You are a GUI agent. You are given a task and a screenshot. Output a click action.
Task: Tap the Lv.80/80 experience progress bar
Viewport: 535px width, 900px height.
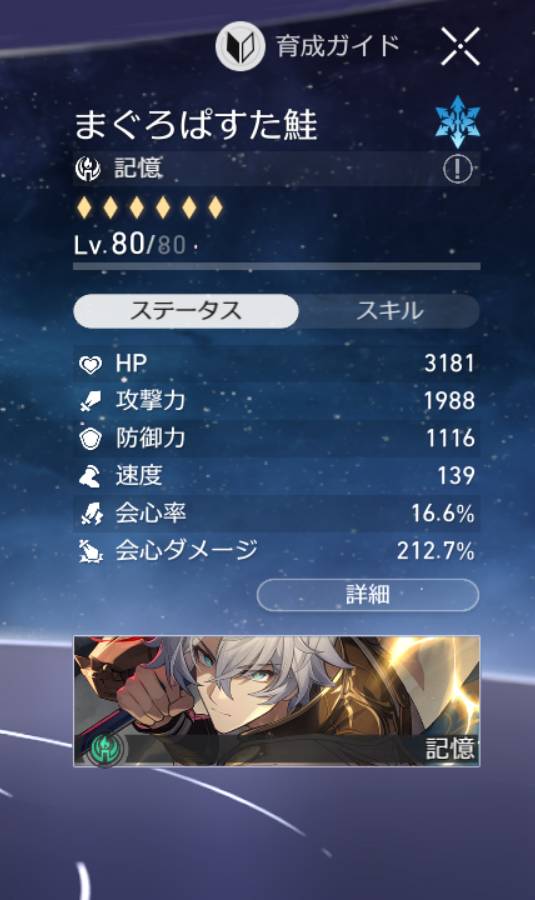(x=277, y=266)
